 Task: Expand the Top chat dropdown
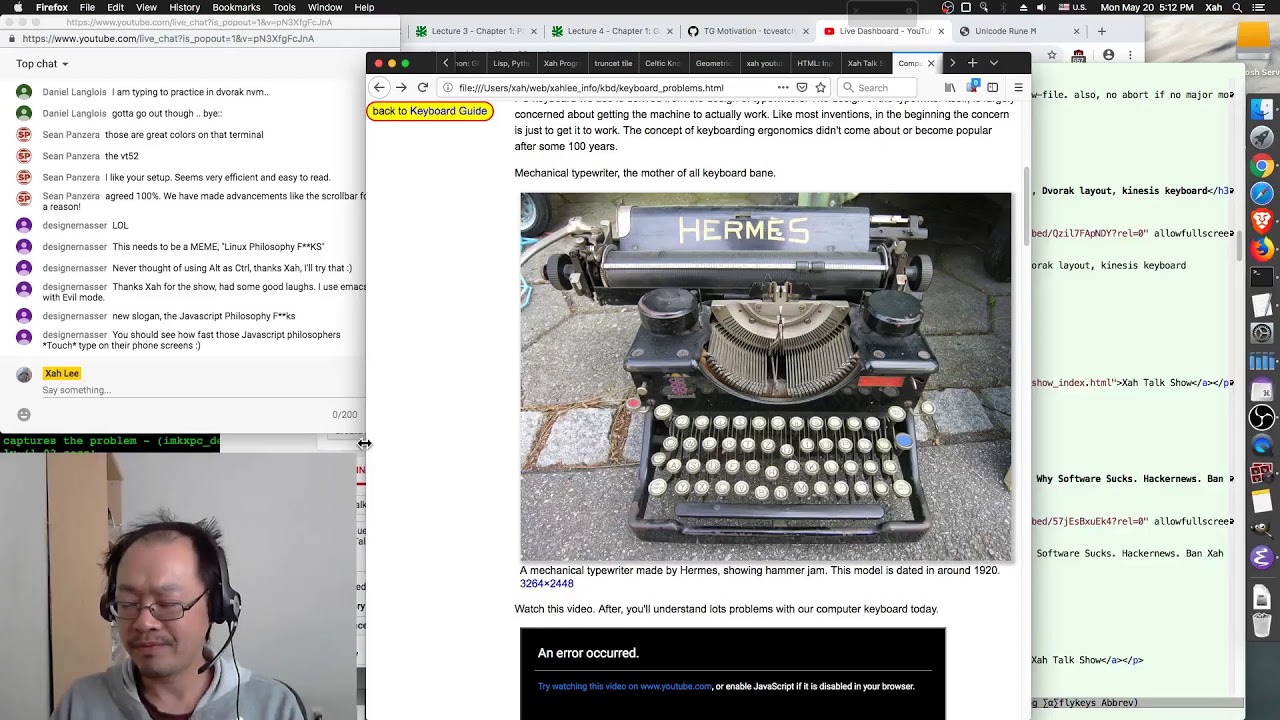point(42,64)
